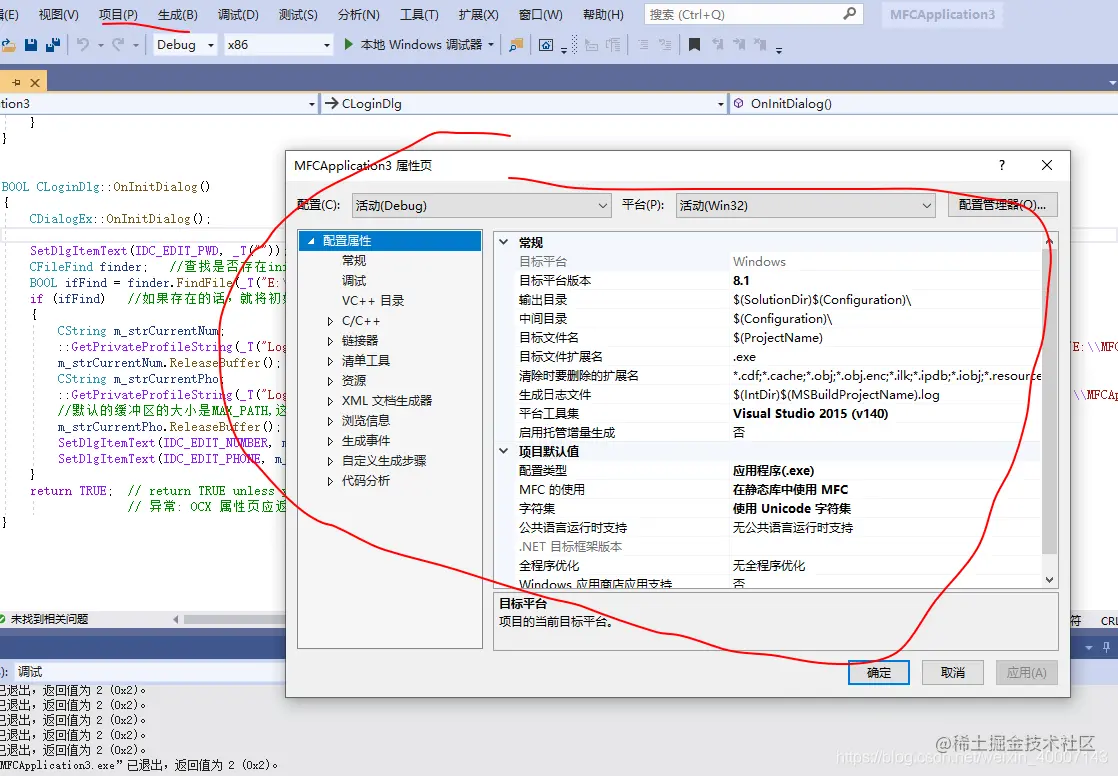Select the 平台工具集 property row
The width and height of the screenshot is (1118, 776).
767,414
